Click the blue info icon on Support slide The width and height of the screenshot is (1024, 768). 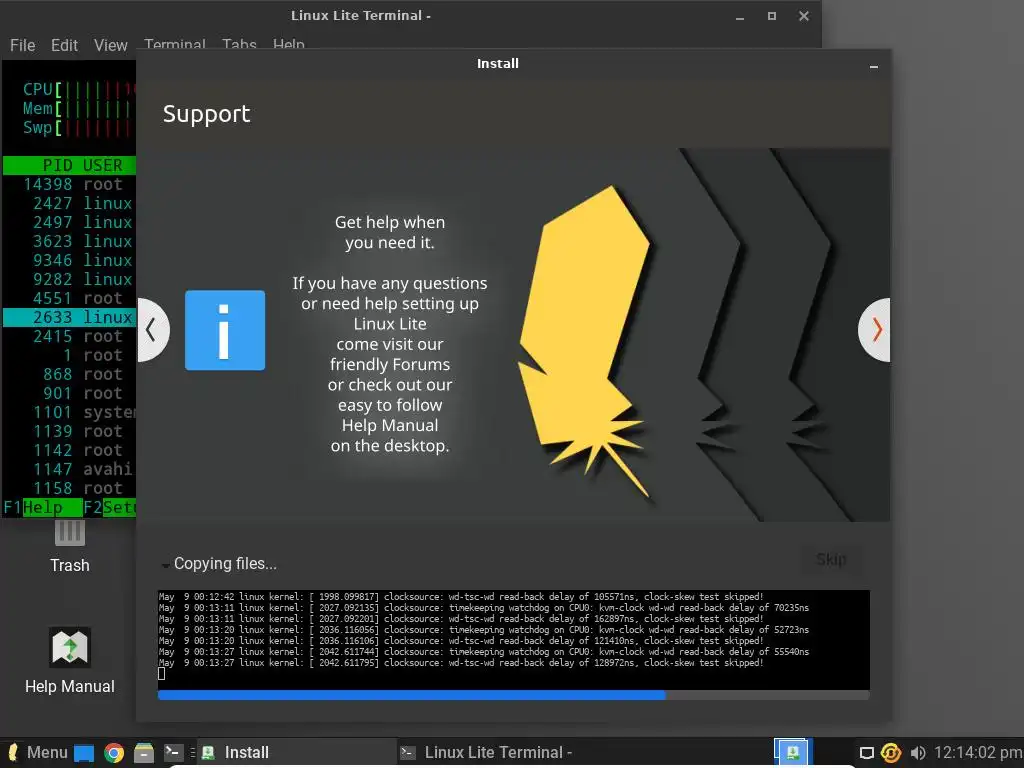225,330
